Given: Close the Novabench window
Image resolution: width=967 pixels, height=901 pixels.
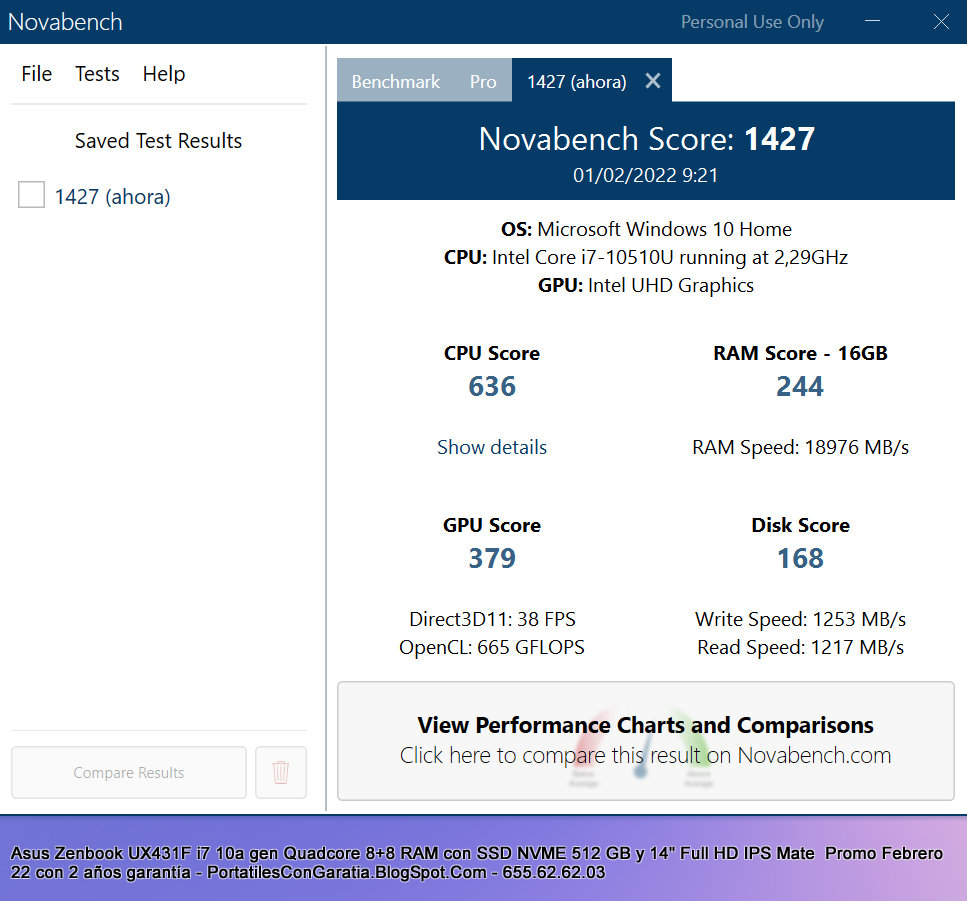Looking at the screenshot, I should tap(941, 22).
